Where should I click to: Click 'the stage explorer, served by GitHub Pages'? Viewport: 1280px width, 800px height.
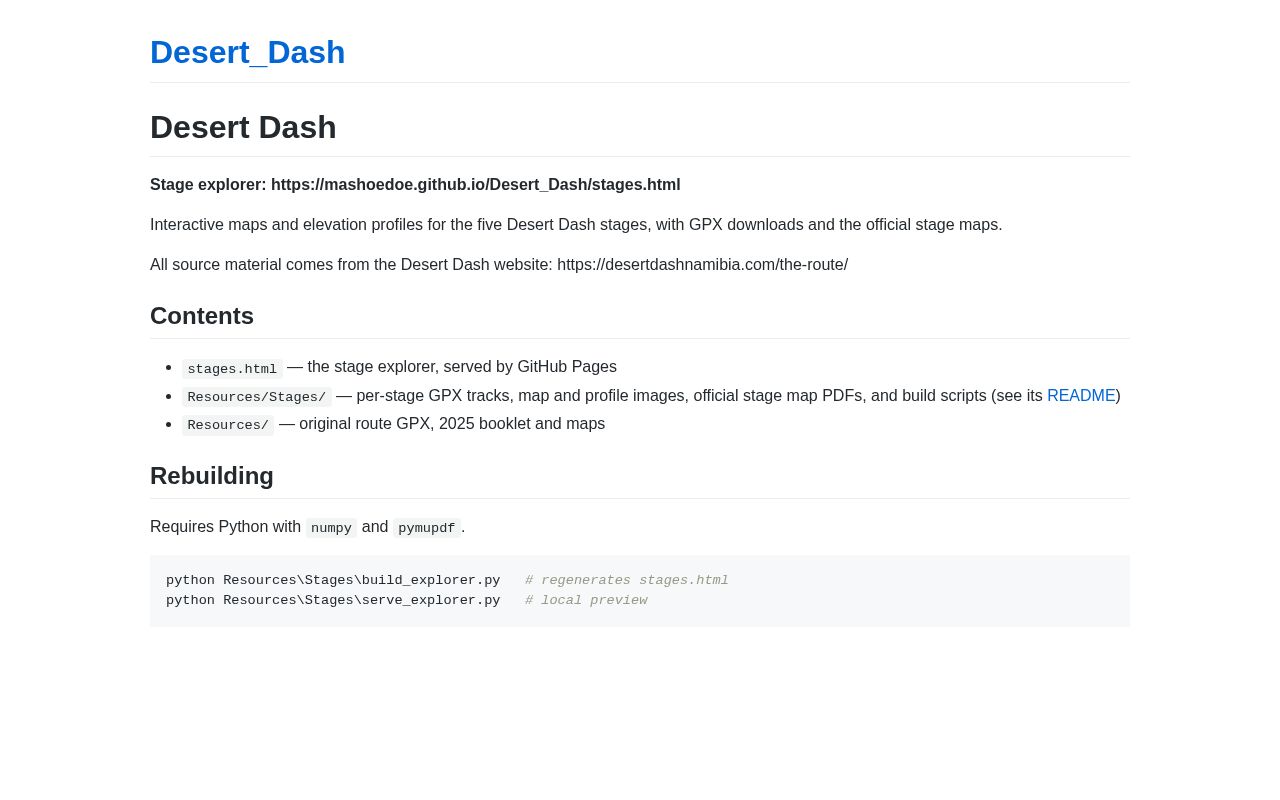pyautogui.click(x=462, y=367)
